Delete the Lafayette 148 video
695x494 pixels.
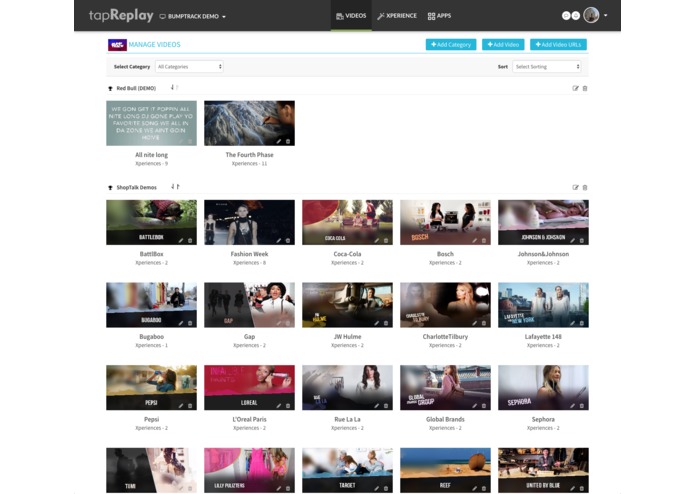coord(582,323)
